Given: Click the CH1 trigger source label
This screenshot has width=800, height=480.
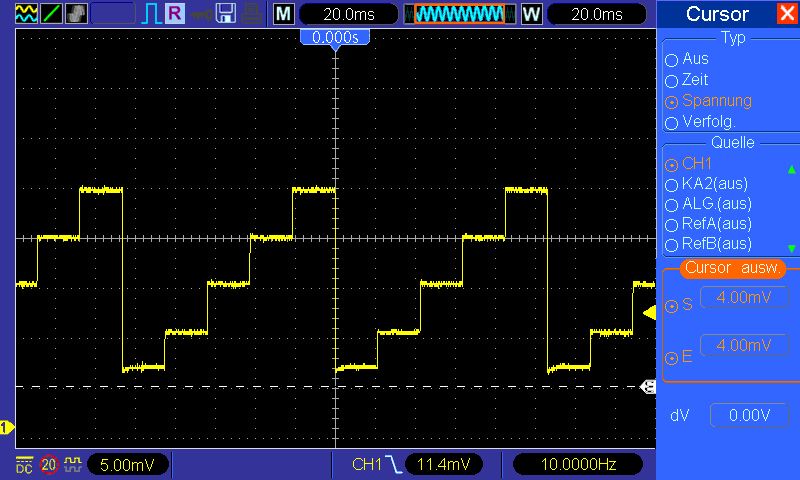Looking at the screenshot, I should pyautogui.click(x=367, y=464).
